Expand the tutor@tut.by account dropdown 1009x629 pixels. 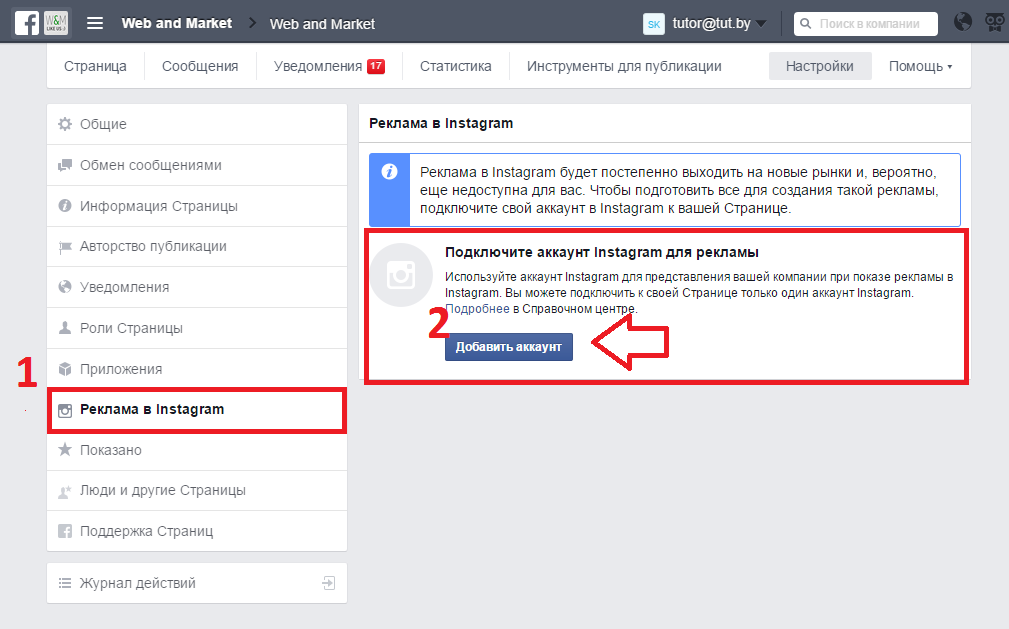click(719, 24)
